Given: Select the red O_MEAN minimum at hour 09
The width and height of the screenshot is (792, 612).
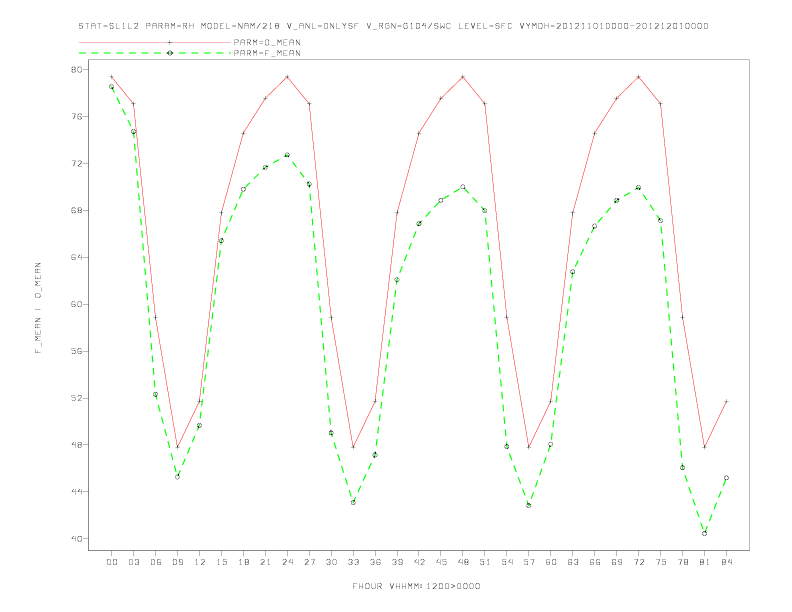Looking at the screenshot, I should 177,447.
